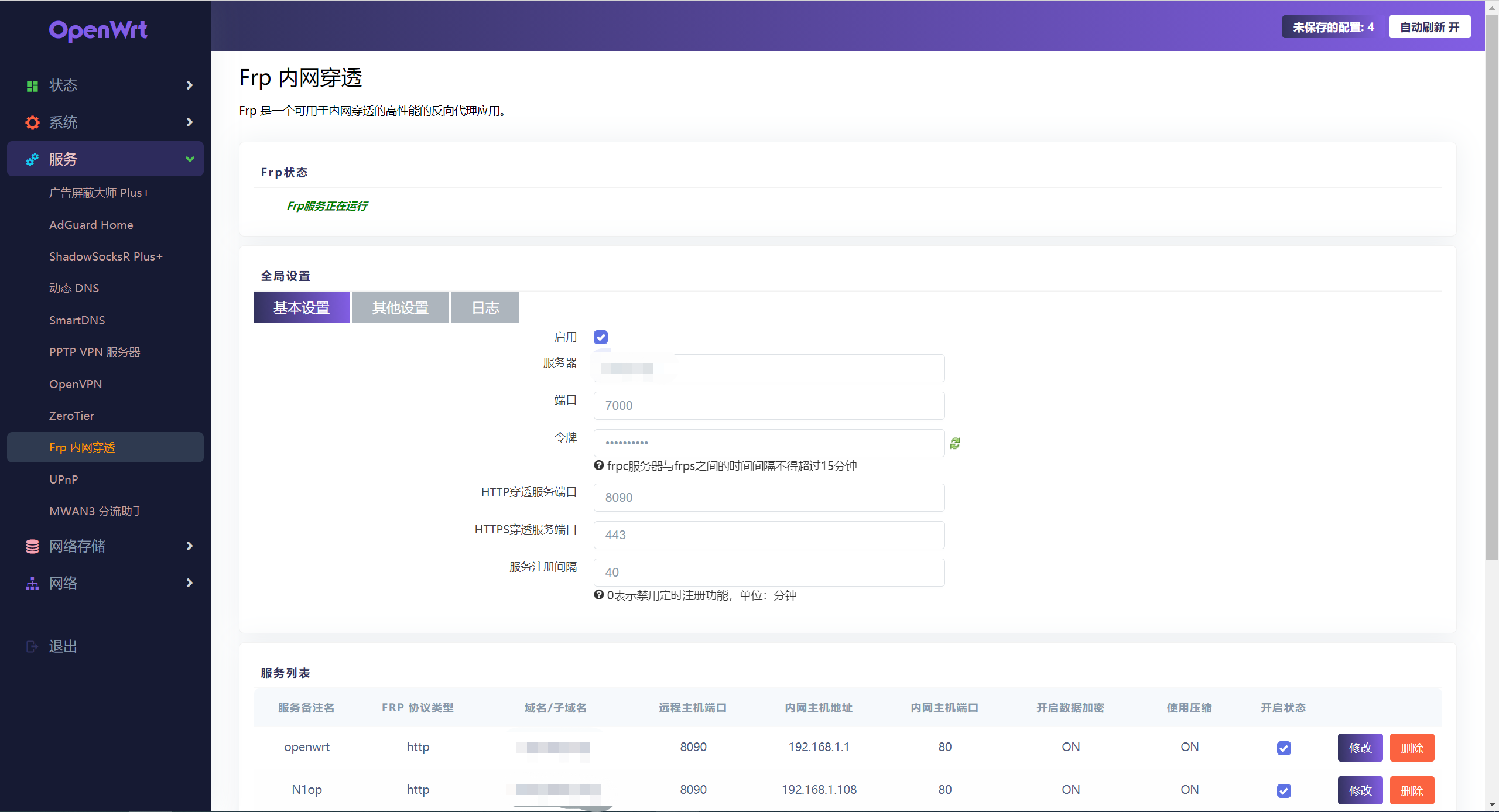Click 远程主机端口 column header
This screenshot has height=812, width=1499.
(693, 708)
